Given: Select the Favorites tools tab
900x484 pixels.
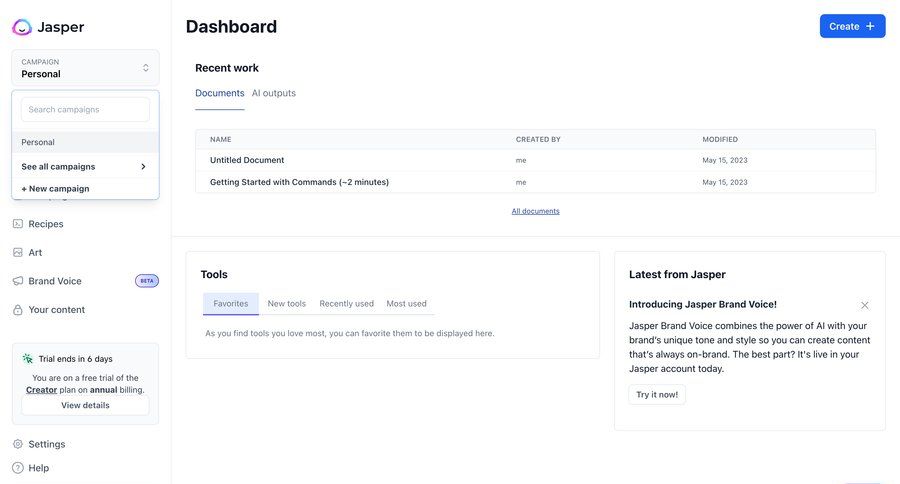Looking at the screenshot, I should tap(231, 304).
